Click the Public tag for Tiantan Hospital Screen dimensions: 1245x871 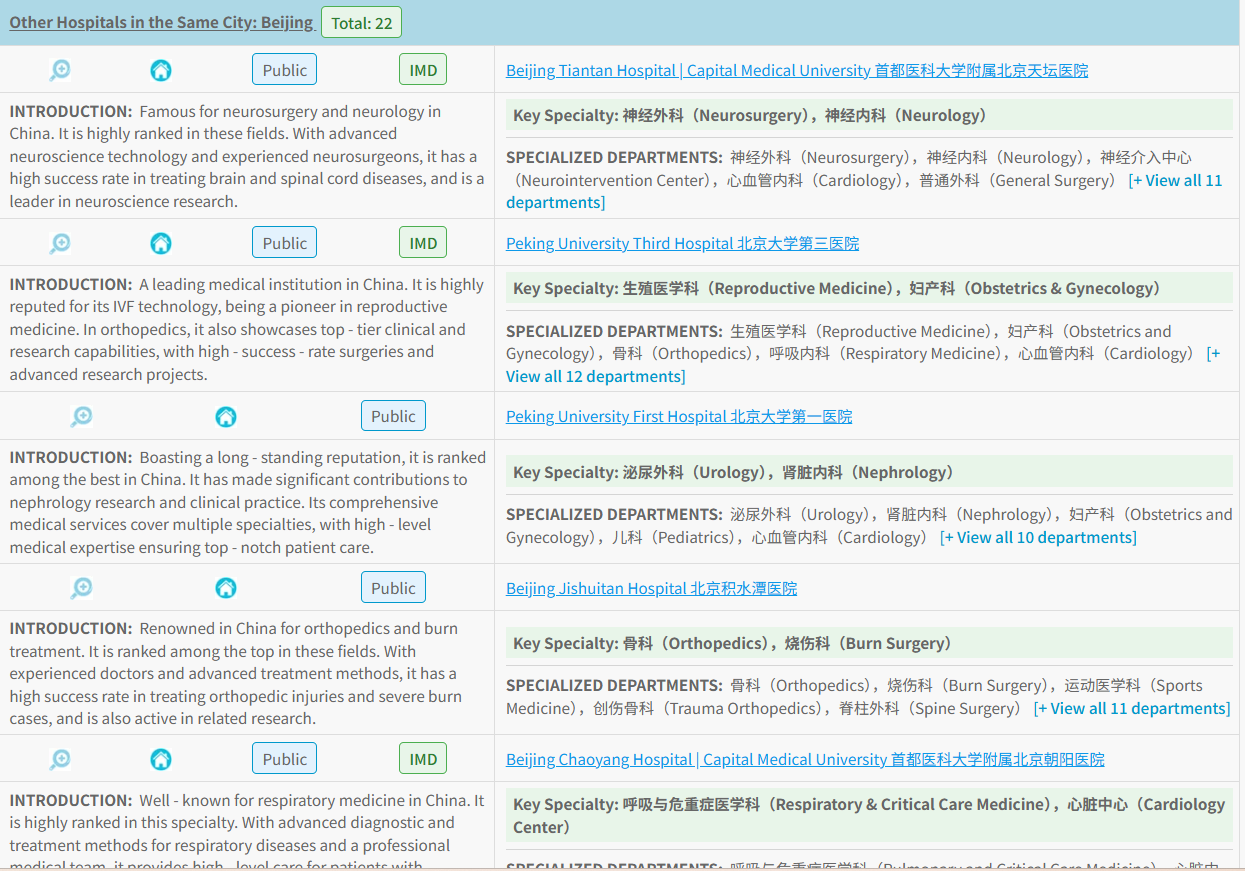point(285,70)
